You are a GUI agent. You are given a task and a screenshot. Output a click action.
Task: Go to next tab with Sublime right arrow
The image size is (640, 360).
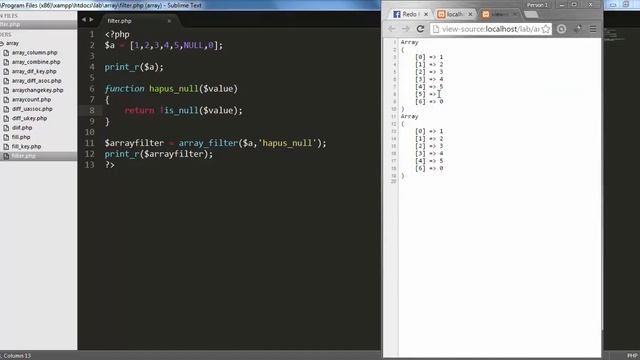[91, 20]
